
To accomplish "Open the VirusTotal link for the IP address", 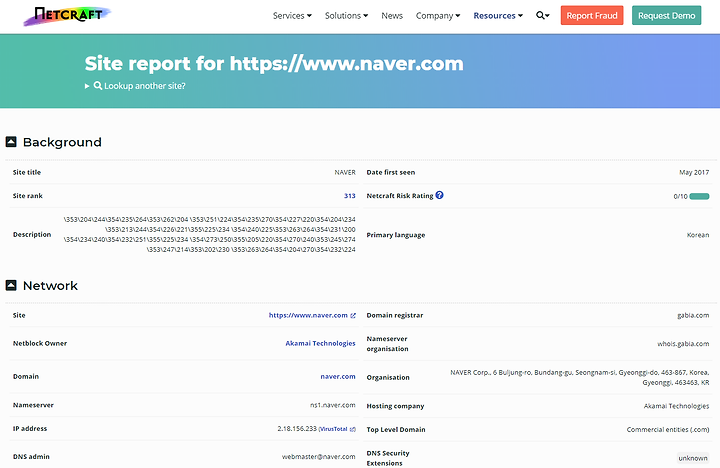I will (x=337, y=429).
